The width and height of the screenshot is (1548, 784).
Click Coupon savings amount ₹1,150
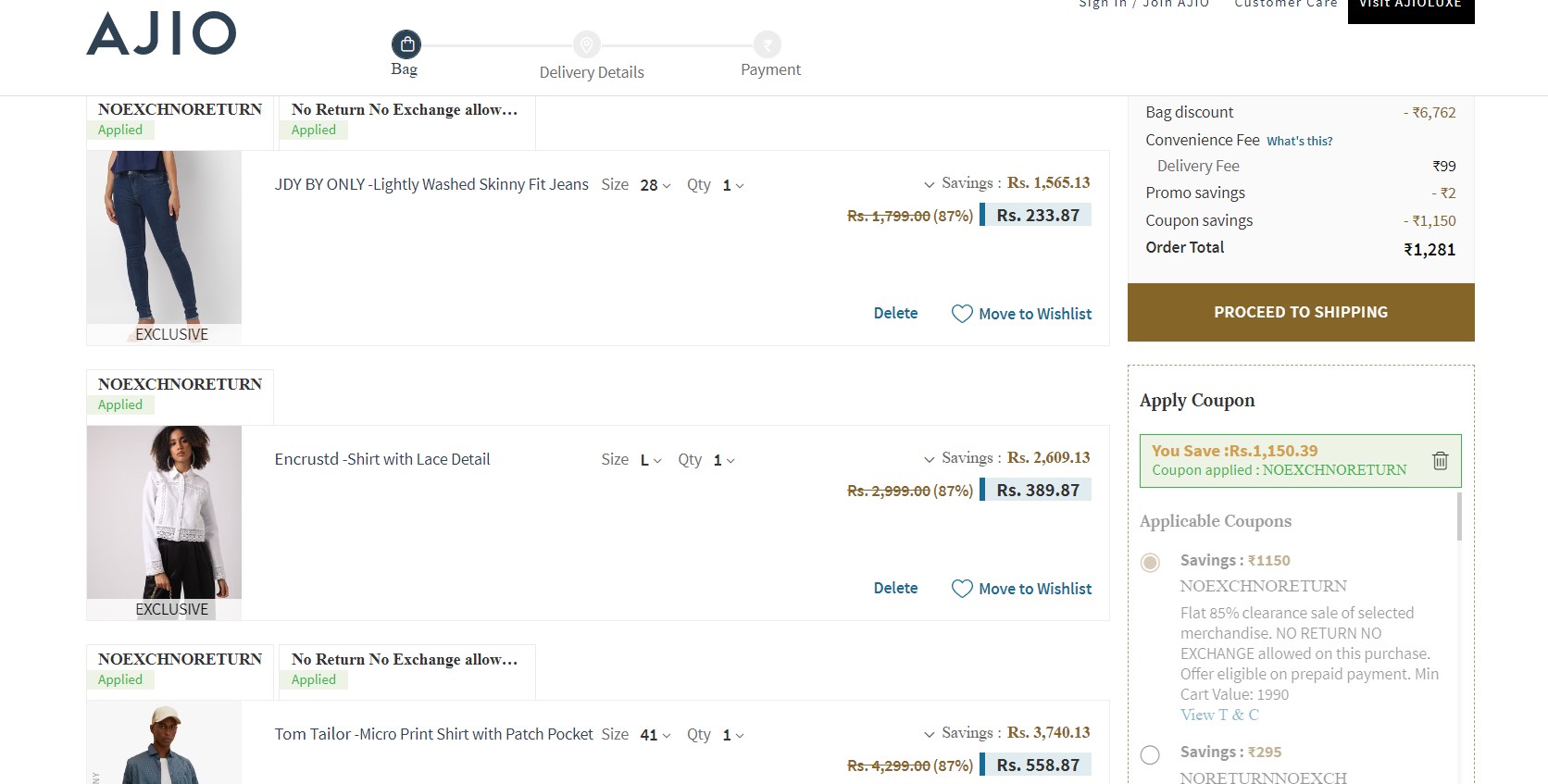[x=1429, y=221]
